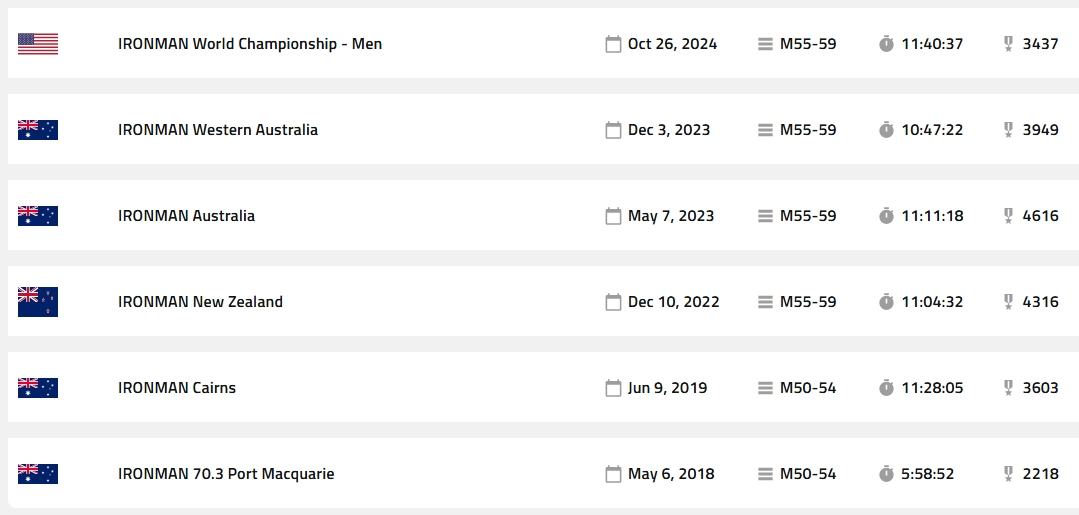Screen dimensions: 1079x515
Task: Click division icon beside M50-54 for Cairns
Action: click(x=765, y=388)
